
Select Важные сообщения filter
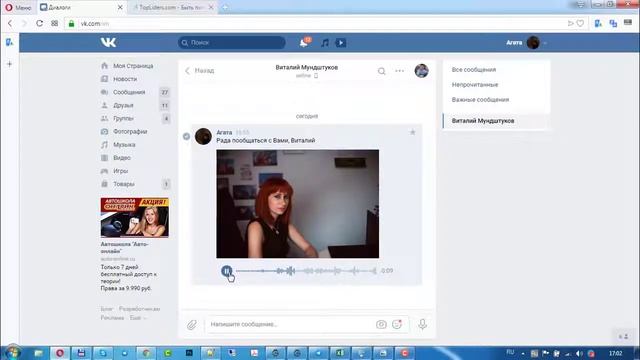(480, 100)
